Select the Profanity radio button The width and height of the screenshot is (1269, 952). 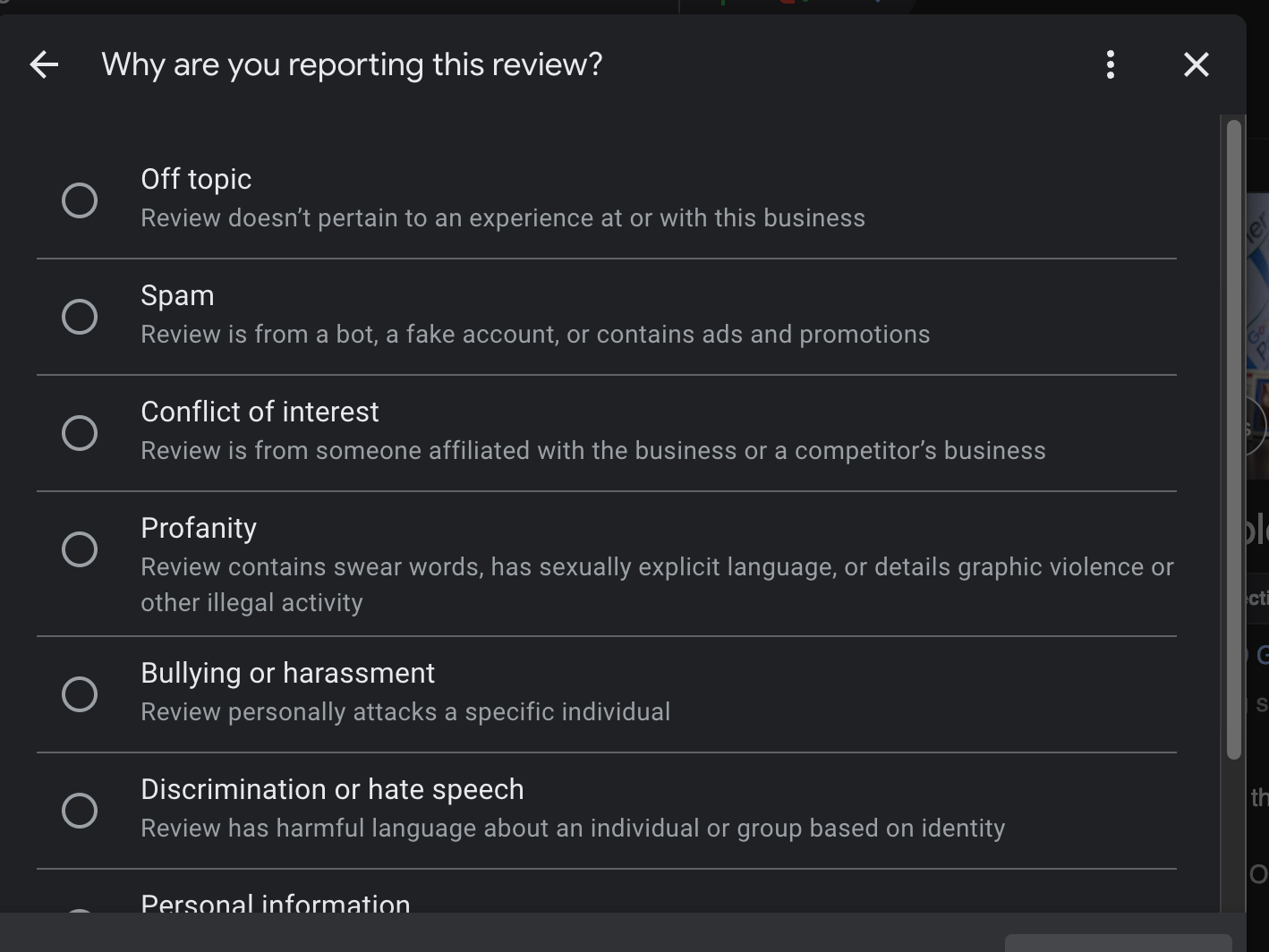point(80,549)
